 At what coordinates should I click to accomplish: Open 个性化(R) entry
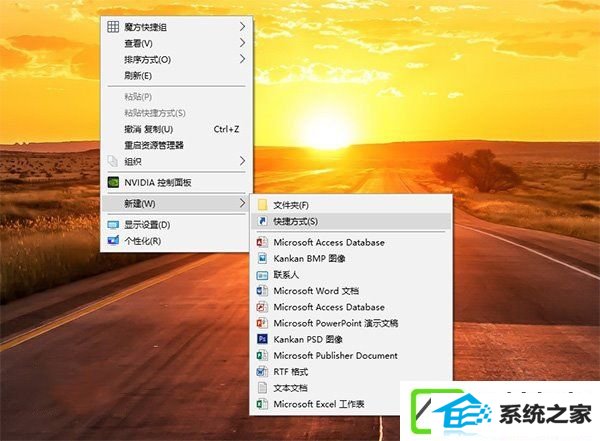[176, 241]
